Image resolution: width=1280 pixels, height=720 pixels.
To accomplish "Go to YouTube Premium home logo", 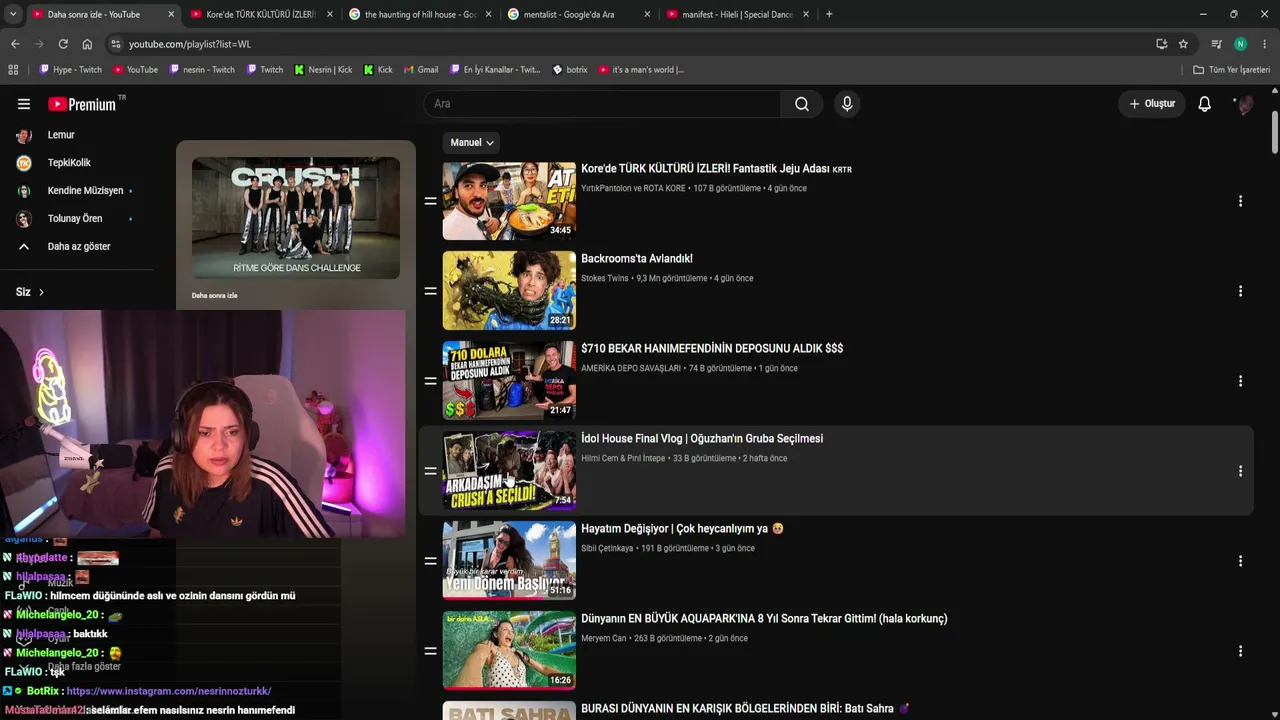I will tap(82, 104).
